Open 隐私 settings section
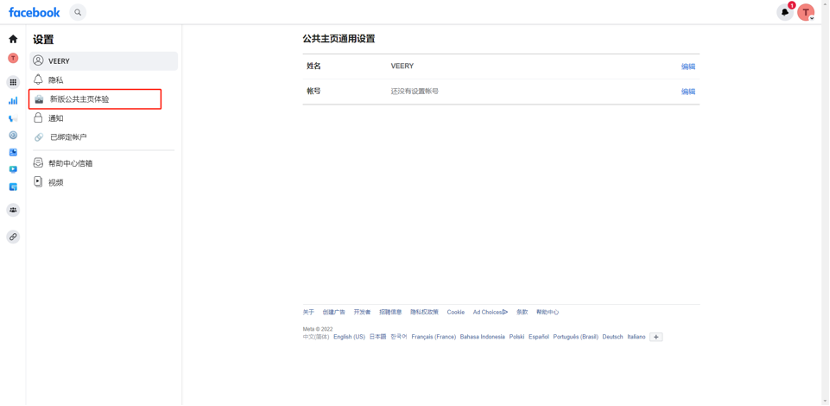830x406 pixels. (56, 80)
